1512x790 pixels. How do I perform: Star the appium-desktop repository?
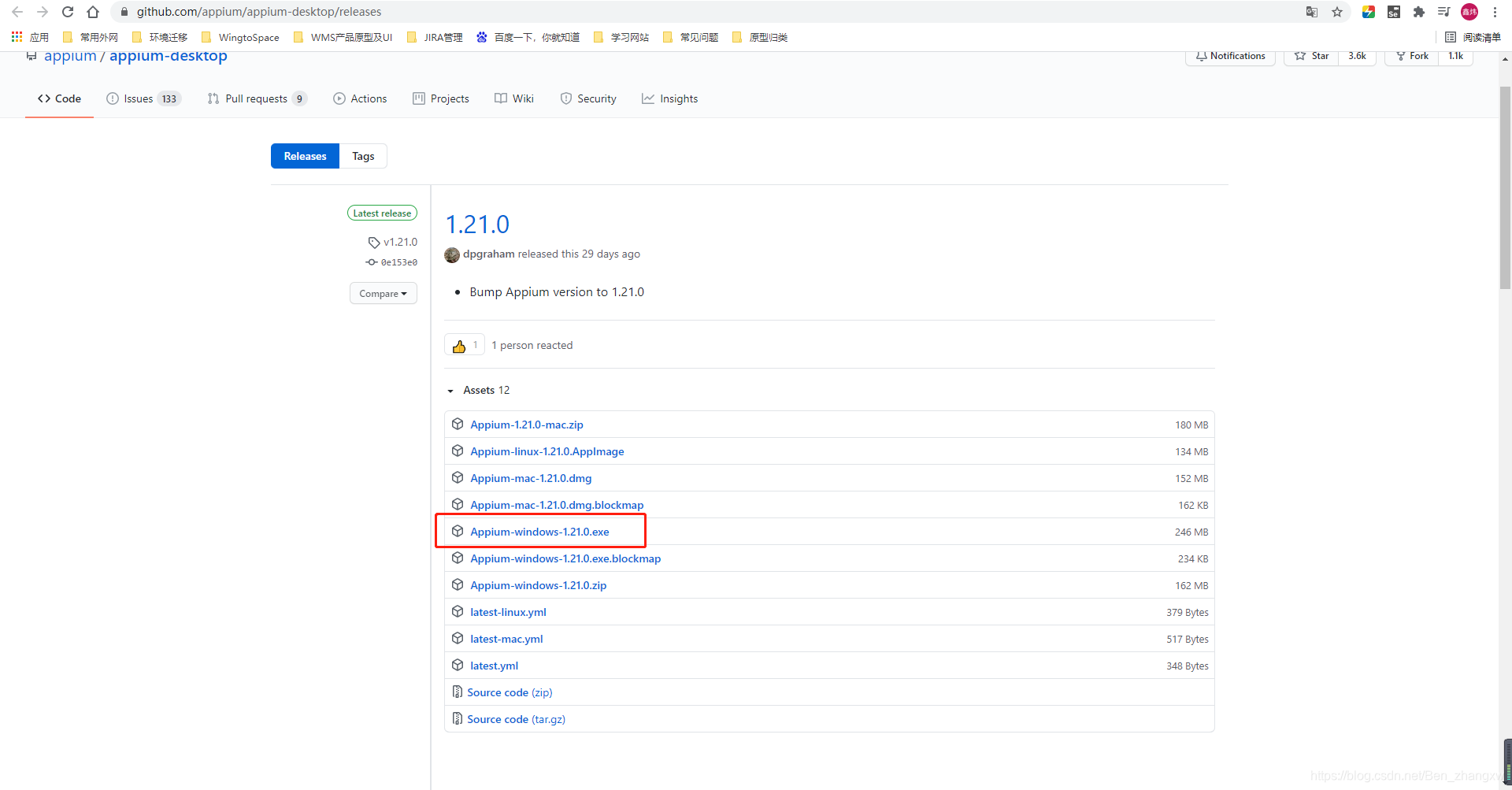pos(1311,56)
